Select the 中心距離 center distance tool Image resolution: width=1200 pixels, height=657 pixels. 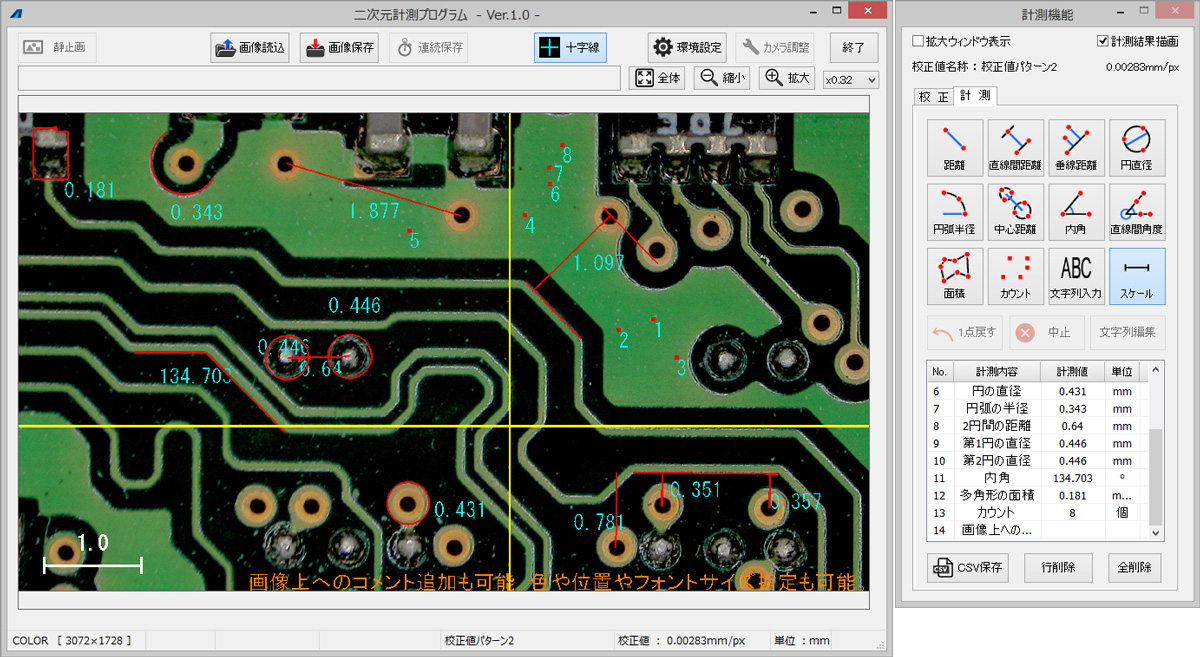click(1015, 211)
